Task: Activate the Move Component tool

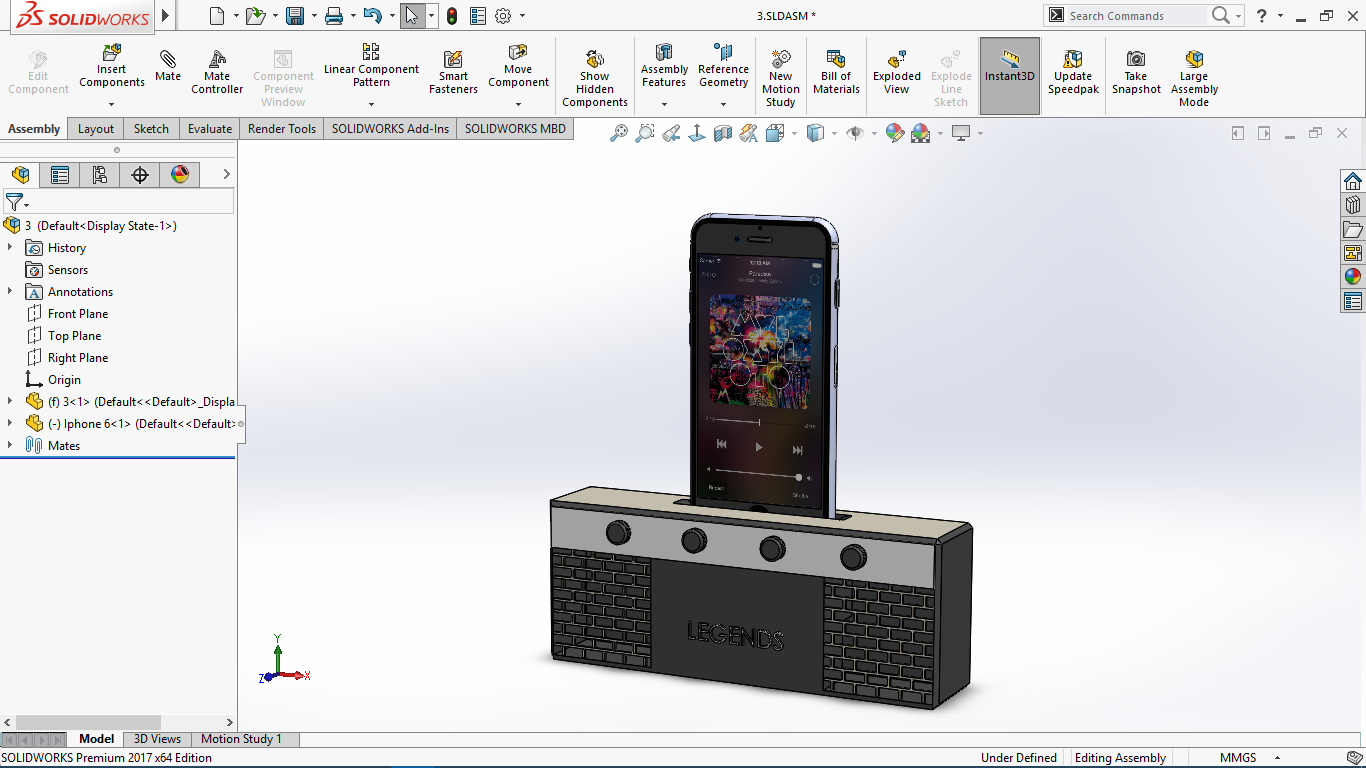Action: tap(518, 66)
